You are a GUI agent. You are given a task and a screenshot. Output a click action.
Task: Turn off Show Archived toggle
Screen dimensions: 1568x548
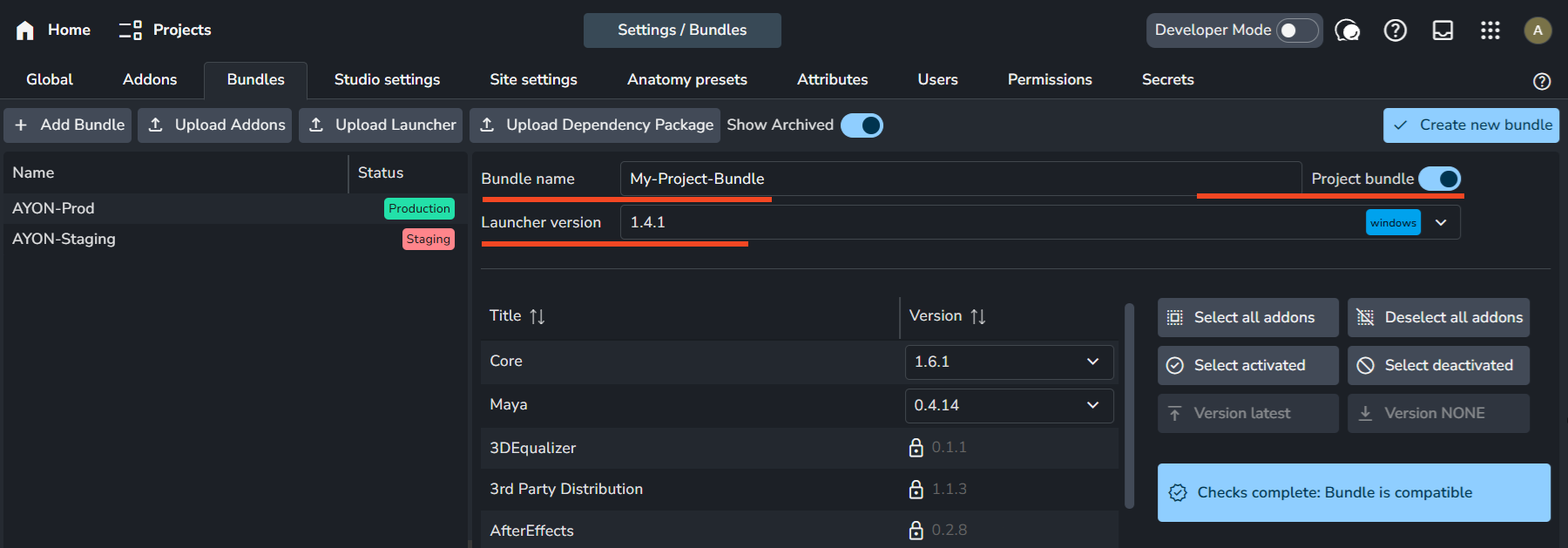862,125
